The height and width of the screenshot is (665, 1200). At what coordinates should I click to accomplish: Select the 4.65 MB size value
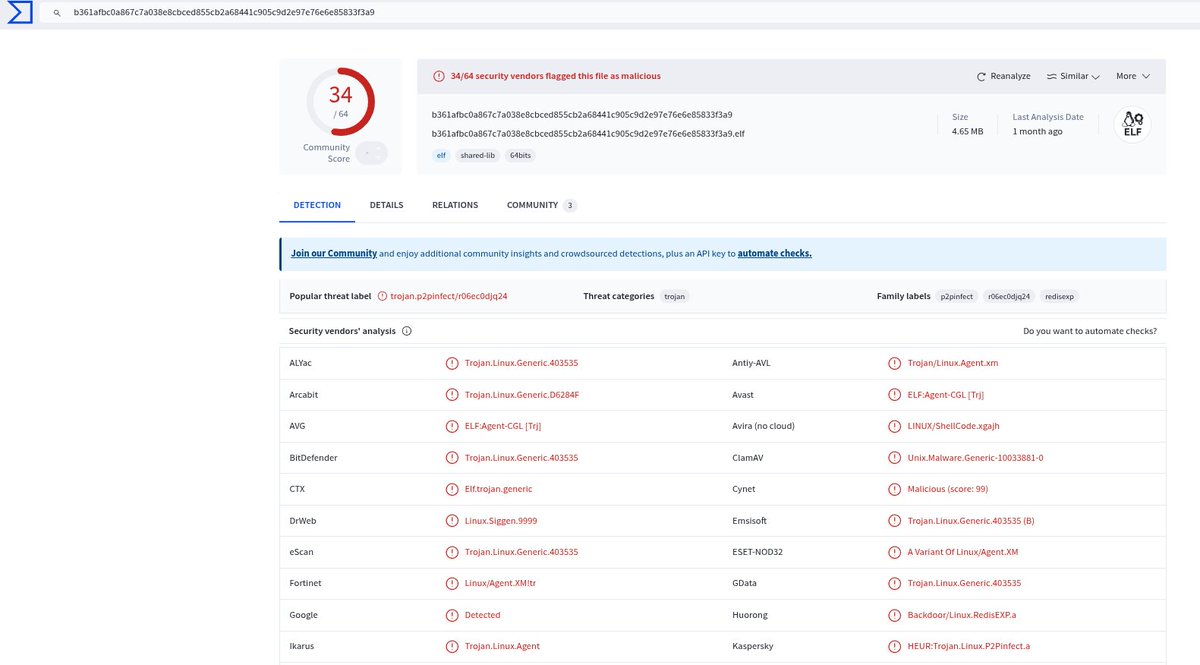click(967, 132)
